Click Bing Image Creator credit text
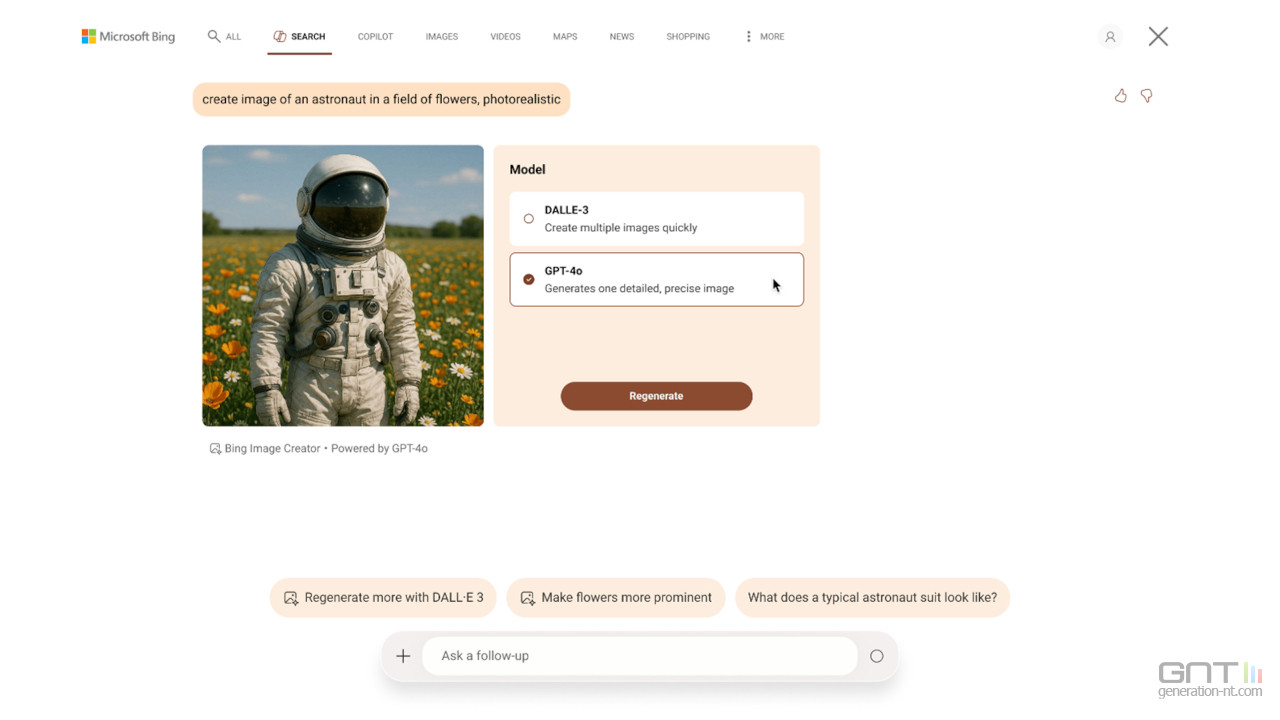The image size is (1280, 720). pyautogui.click(x=272, y=449)
